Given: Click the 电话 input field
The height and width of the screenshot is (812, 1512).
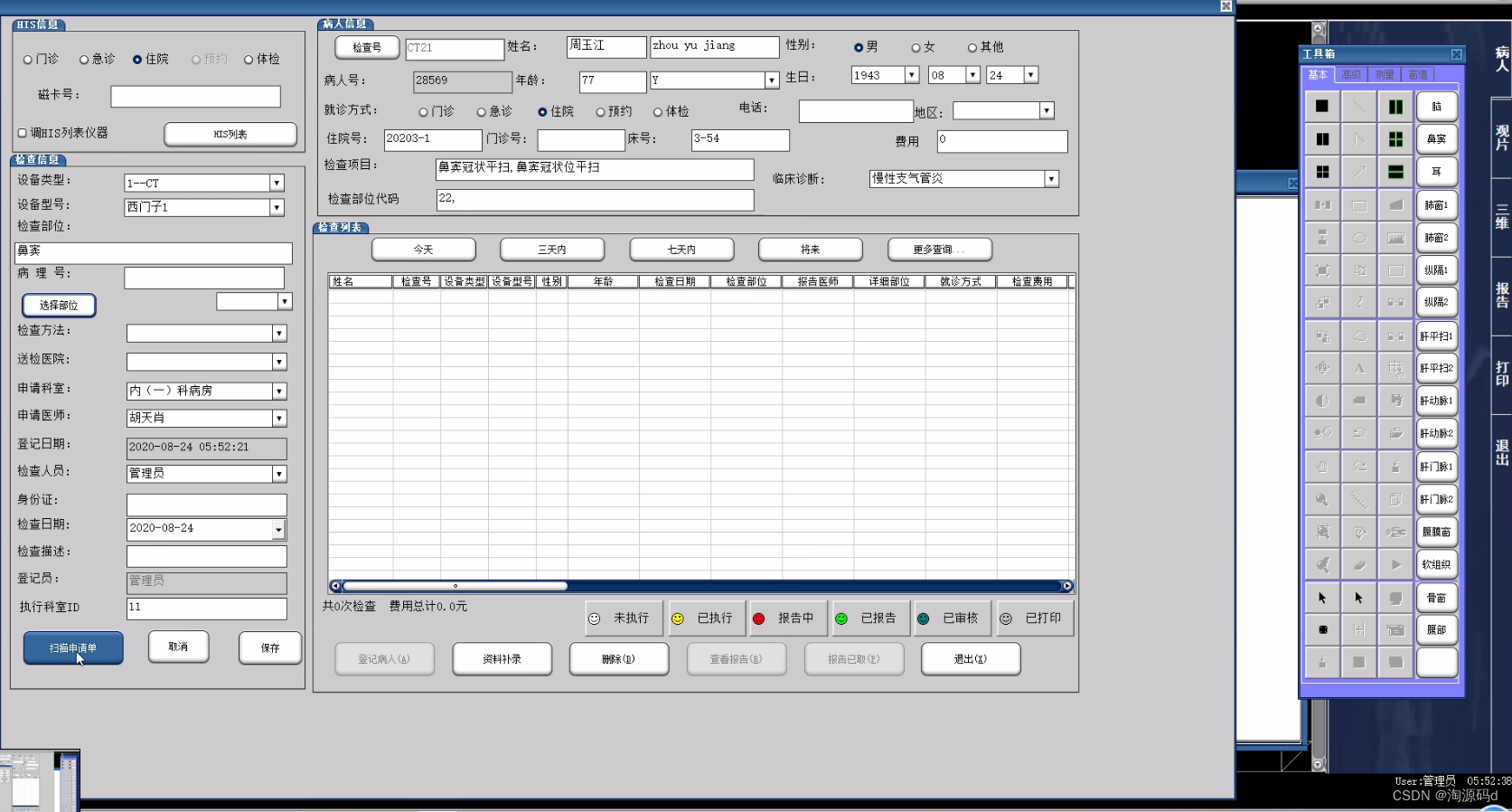Looking at the screenshot, I should 856,111.
